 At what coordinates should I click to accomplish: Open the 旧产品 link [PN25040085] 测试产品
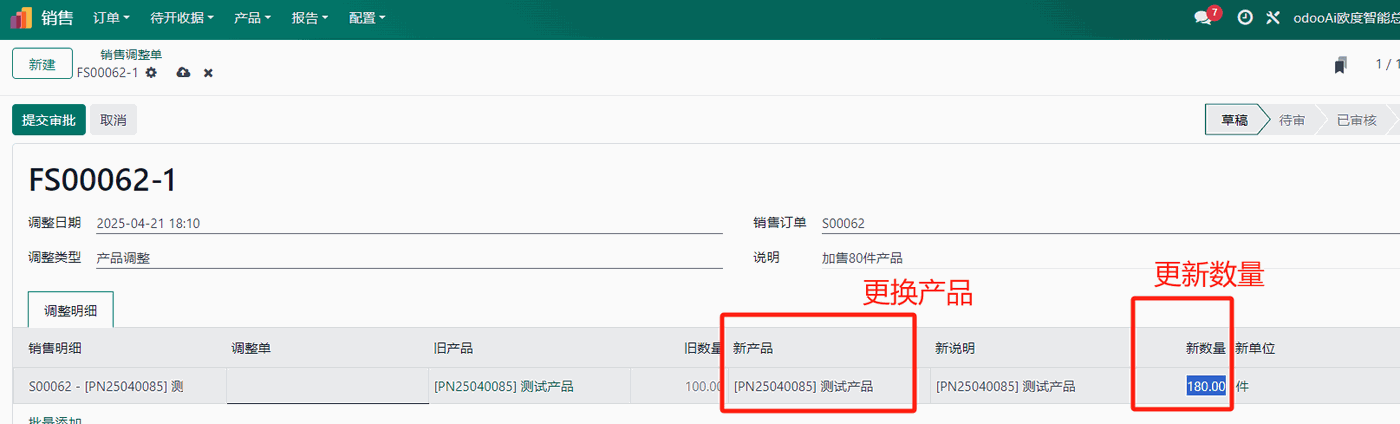pyautogui.click(x=504, y=386)
